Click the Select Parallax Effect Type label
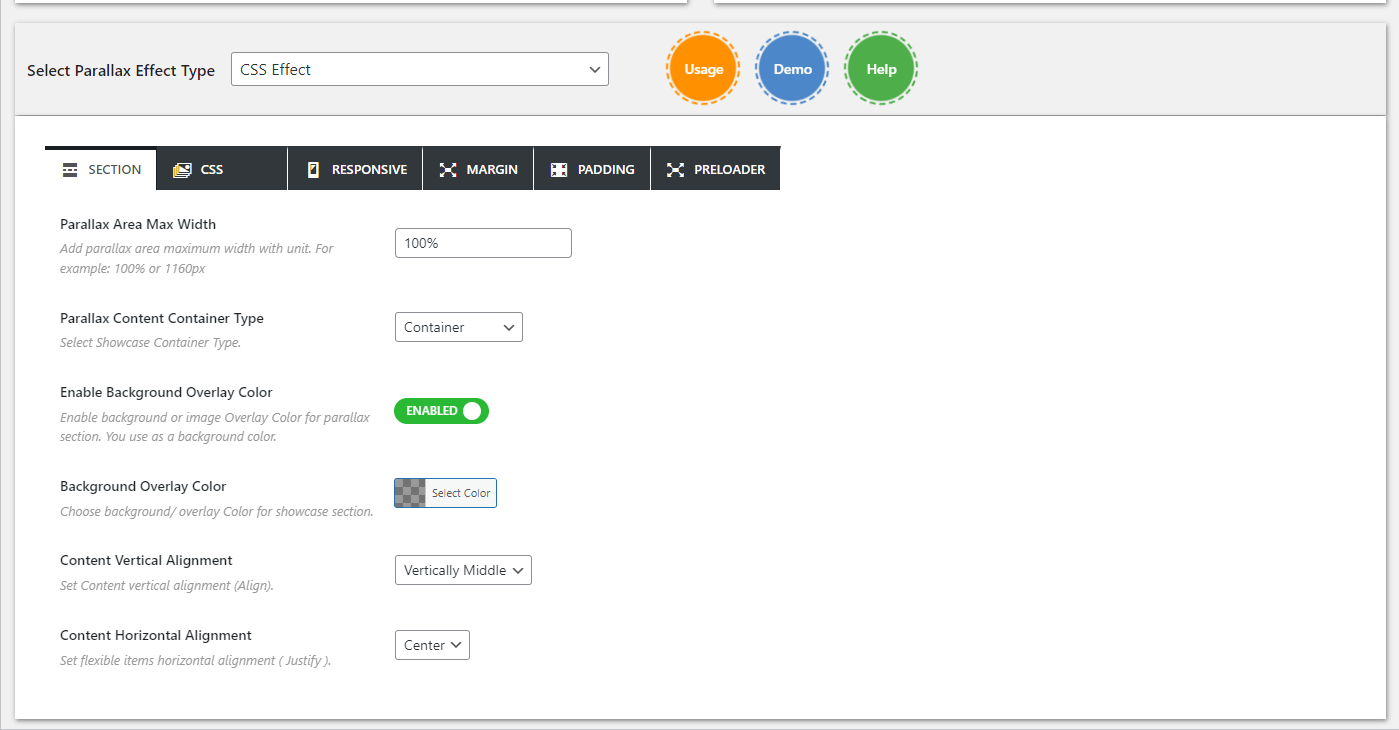Screen dimensions: 1399x730 click(121, 71)
